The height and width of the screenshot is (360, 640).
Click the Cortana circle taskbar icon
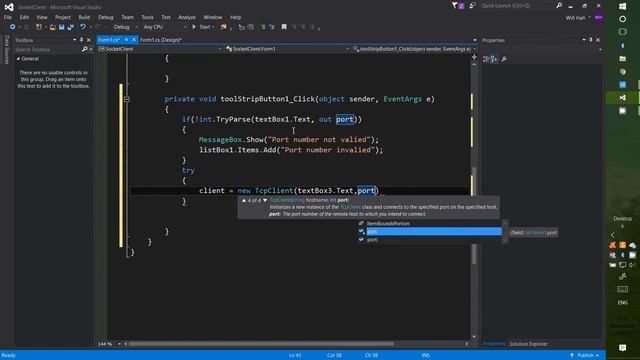(x=622, y=19)
